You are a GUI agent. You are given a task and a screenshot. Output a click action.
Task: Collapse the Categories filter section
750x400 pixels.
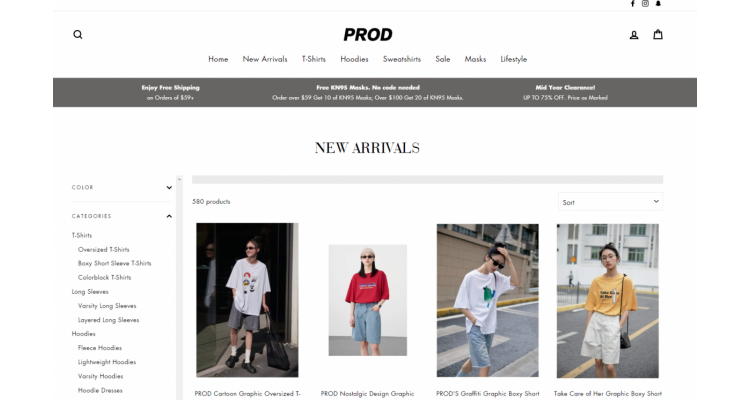pos(121,216)
